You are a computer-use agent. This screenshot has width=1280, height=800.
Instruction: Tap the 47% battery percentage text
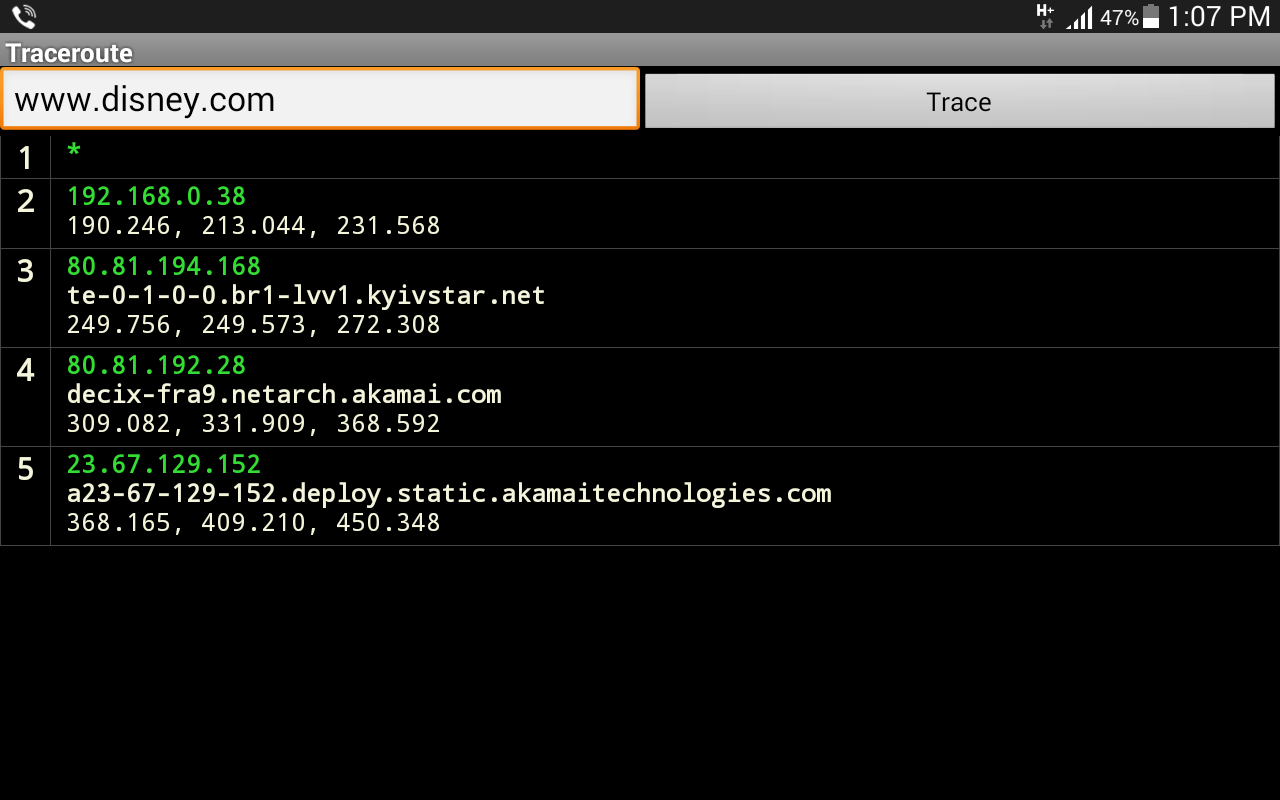(1118, 17)
